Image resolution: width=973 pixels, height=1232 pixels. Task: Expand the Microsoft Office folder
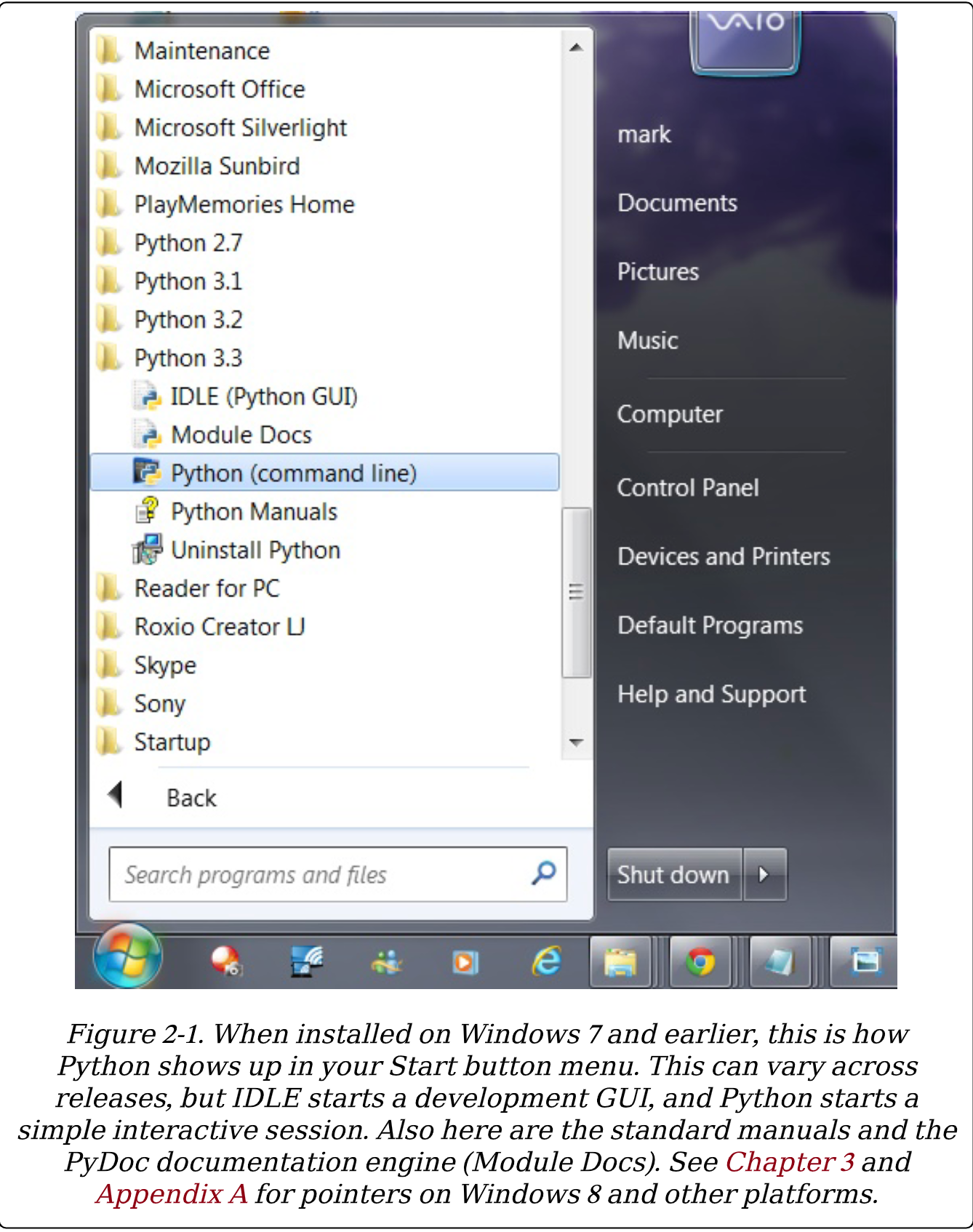click(x=219, y=89)
